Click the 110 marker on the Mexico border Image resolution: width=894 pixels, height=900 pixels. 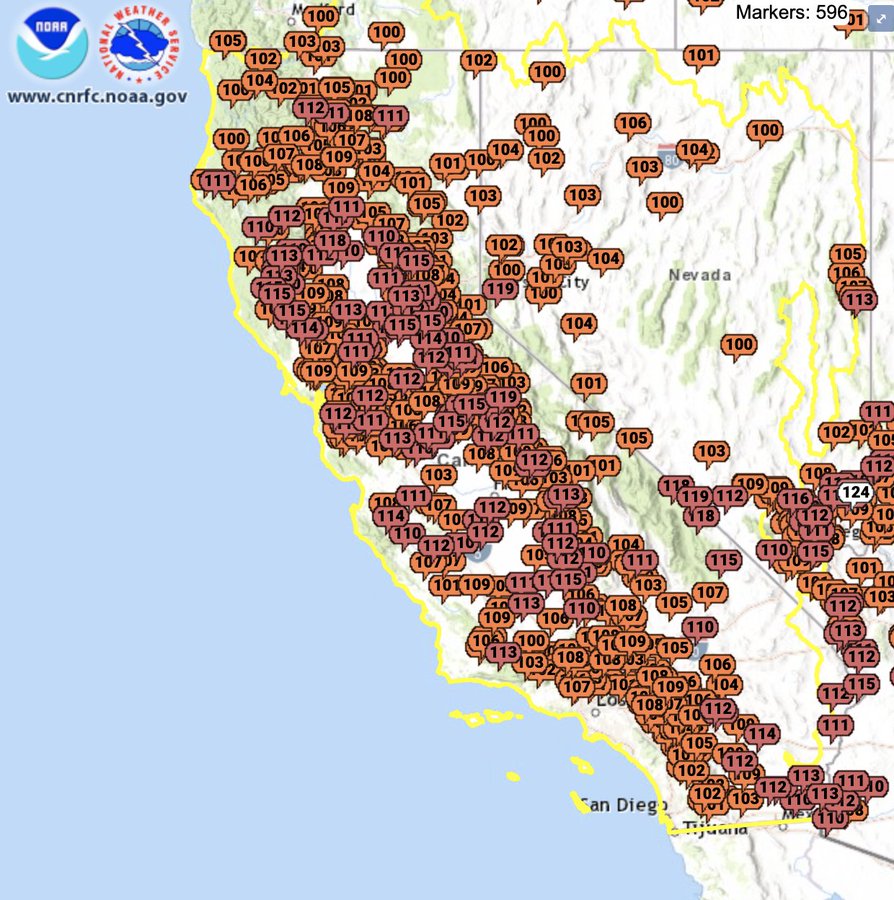coord(830,819)
